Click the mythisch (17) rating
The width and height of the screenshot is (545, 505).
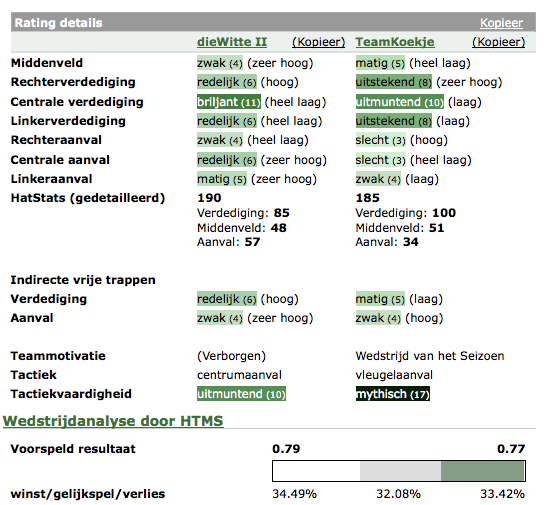393,394
